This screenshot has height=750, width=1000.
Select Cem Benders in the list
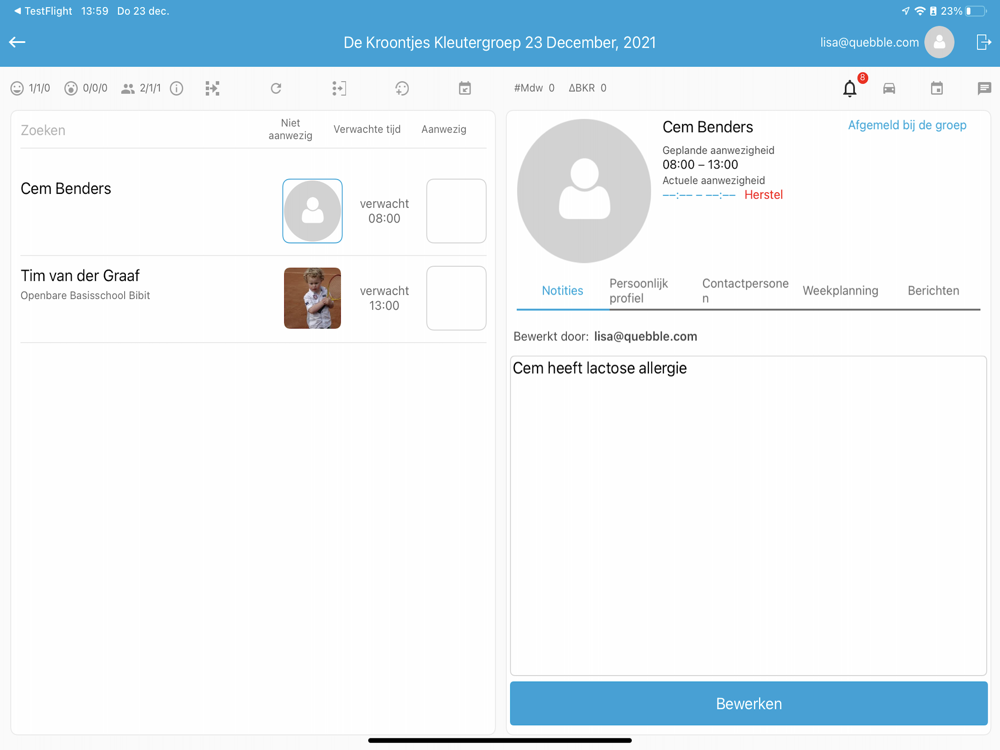(x=66, y=188)
